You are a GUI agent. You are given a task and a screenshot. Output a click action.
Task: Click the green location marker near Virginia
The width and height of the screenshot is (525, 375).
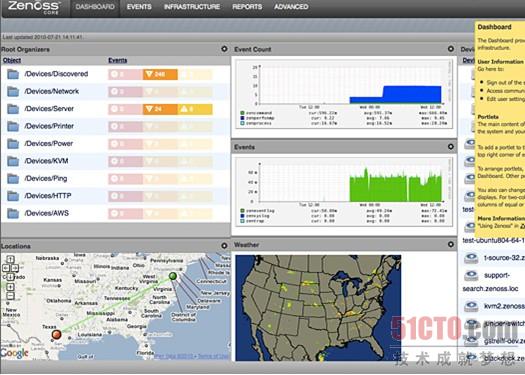tap(173, 276)
